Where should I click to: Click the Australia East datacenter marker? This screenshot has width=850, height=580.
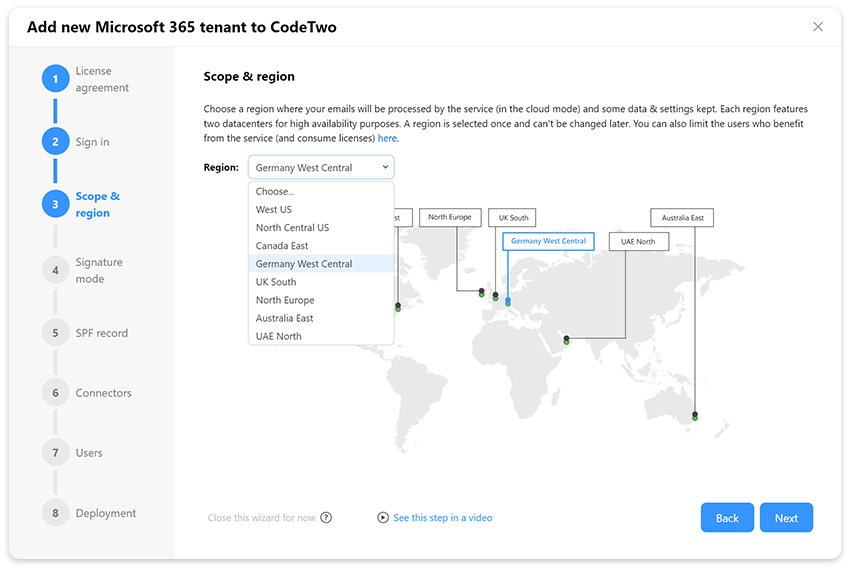pyautogui.click(x=695, y=416)
